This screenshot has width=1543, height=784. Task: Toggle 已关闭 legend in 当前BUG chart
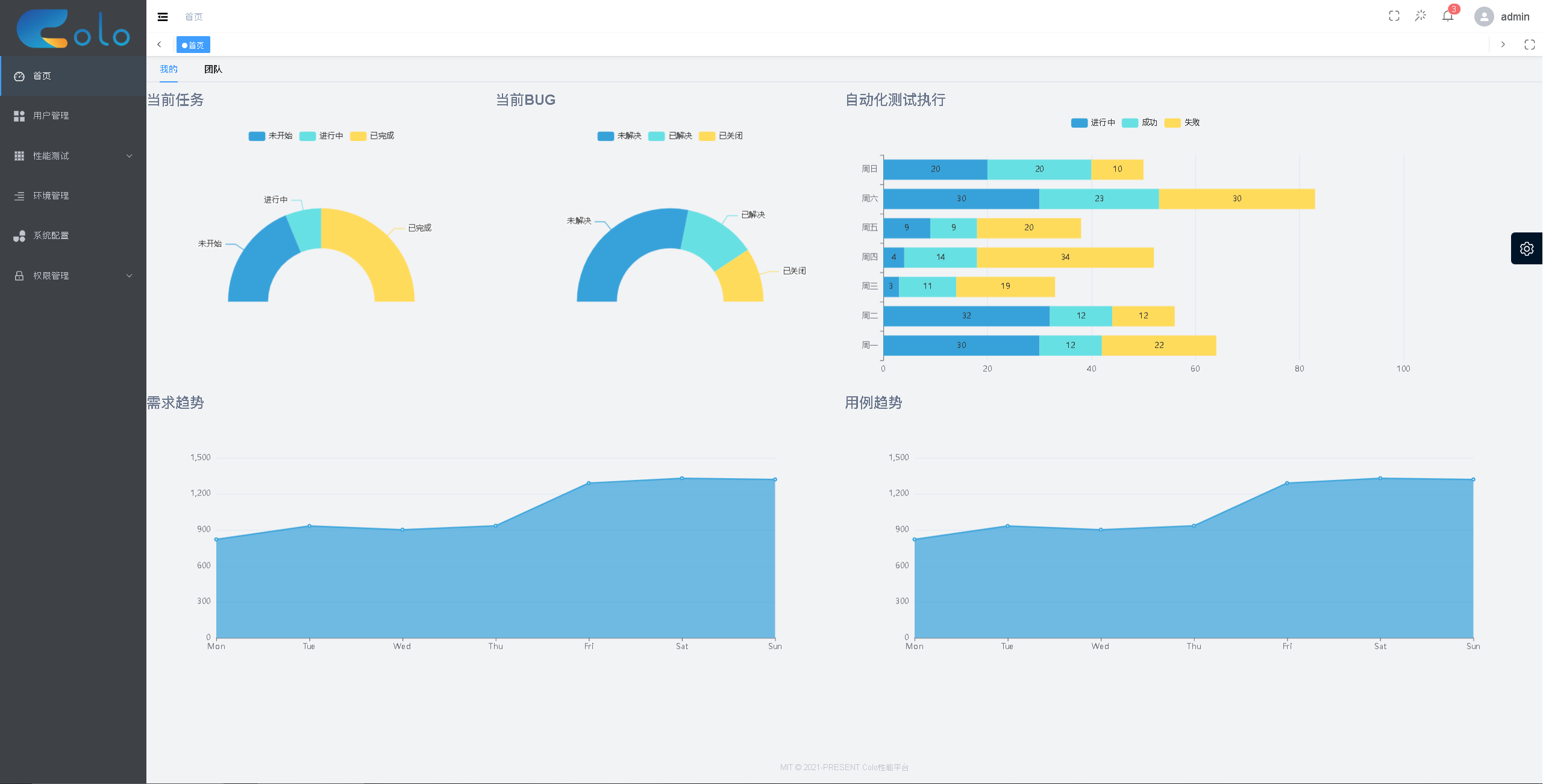coord(721,136)
